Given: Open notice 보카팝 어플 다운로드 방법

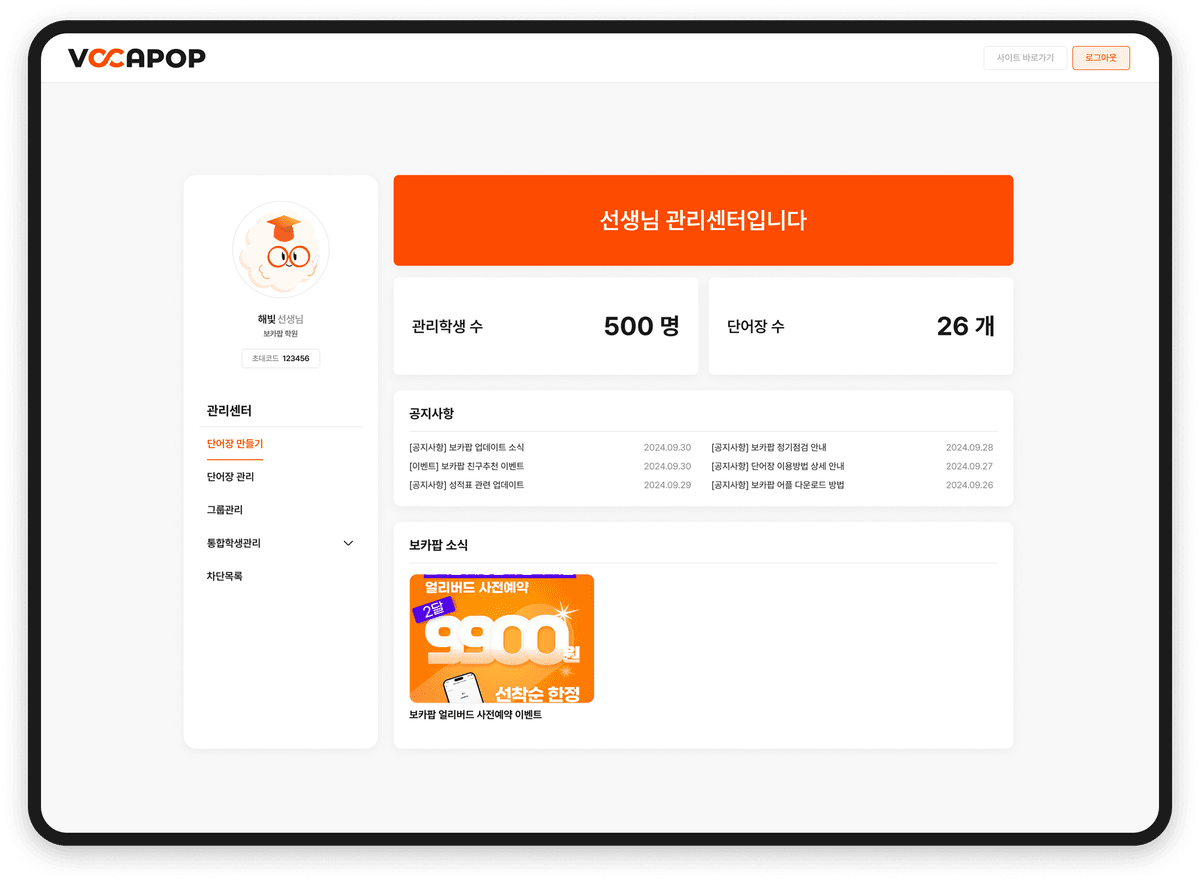Looking at the screenshot, I should tap(778, 485).
